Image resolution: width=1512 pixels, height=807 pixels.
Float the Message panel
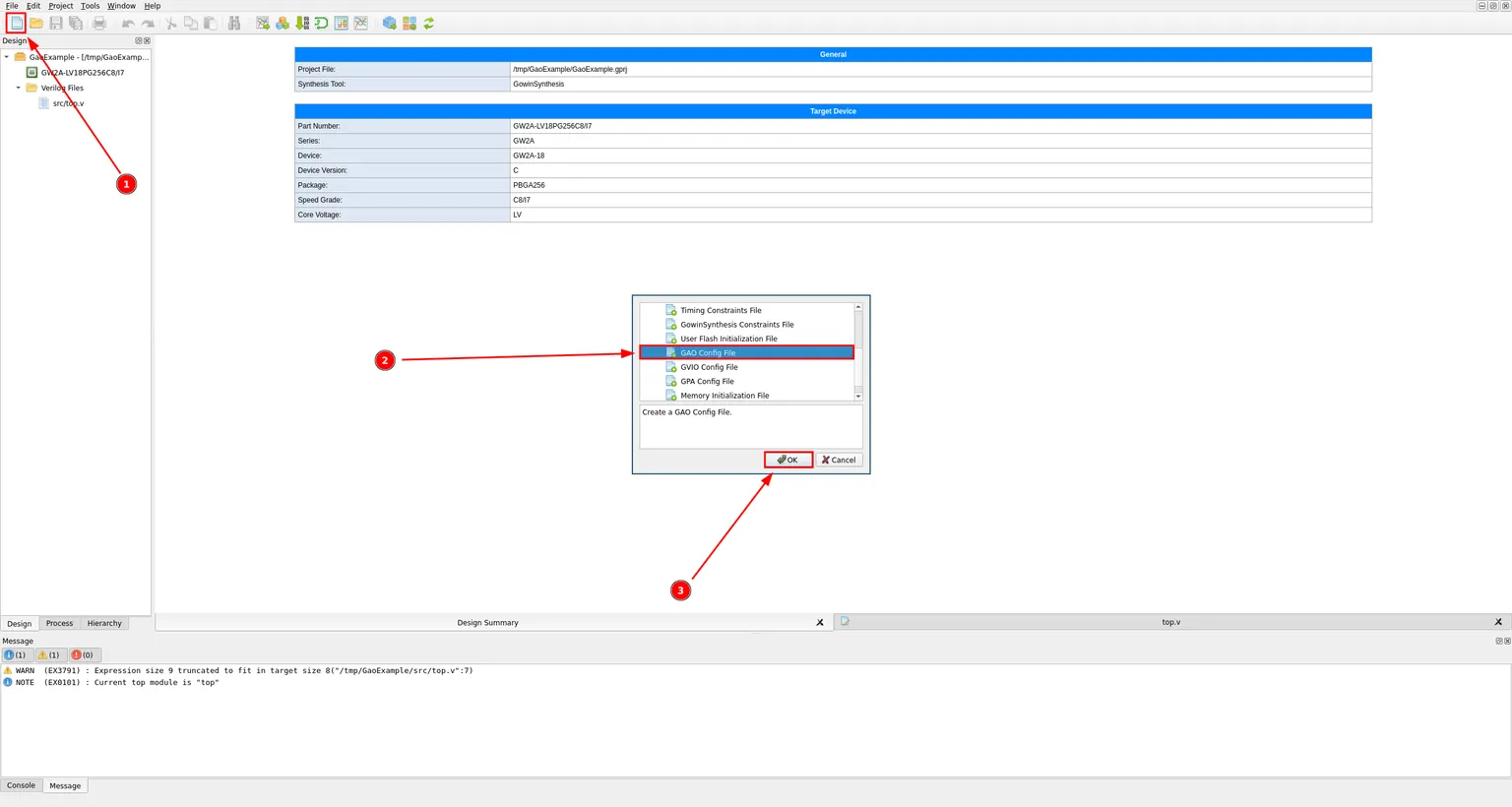1498,641
